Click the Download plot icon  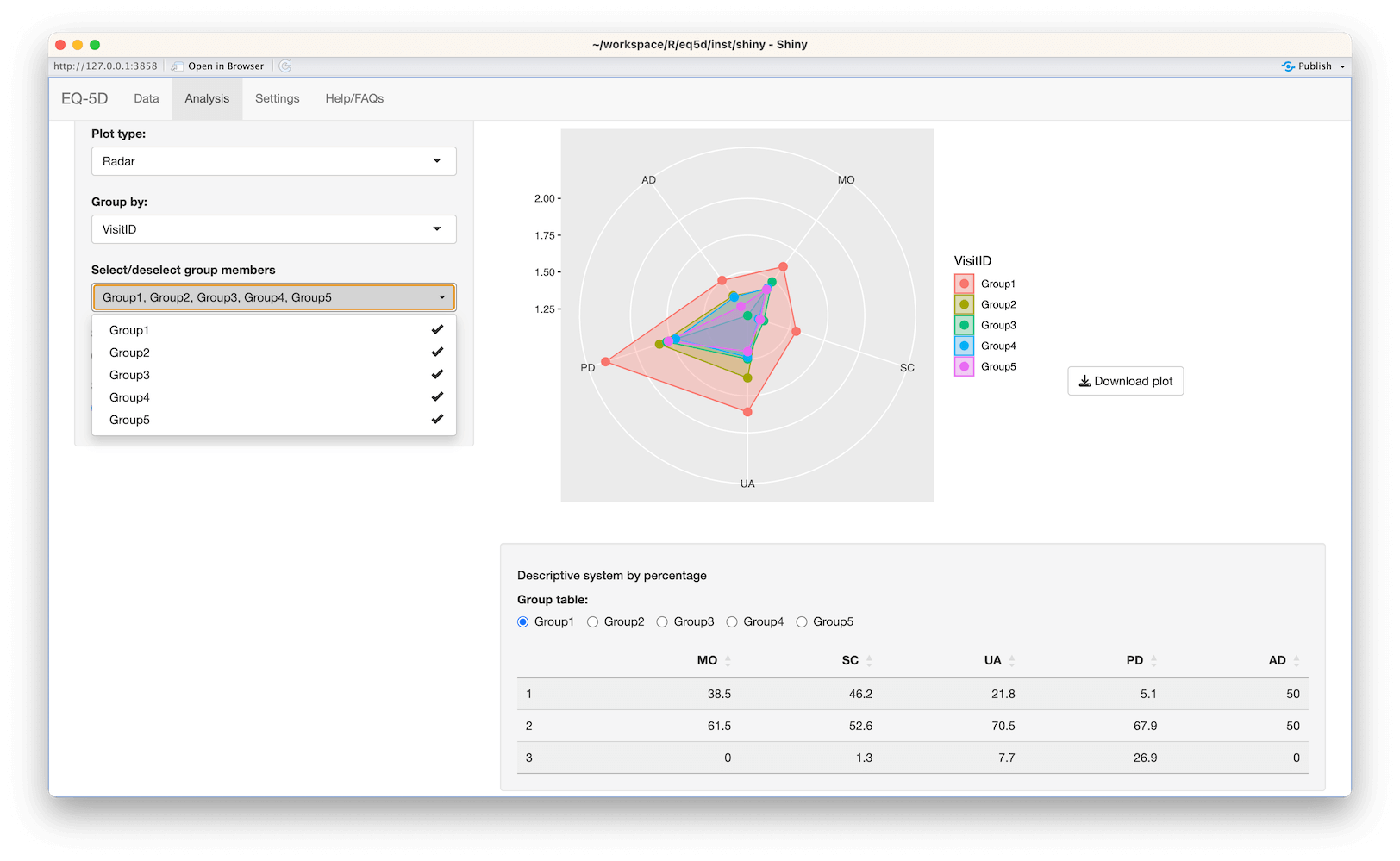pos(1084,380)
